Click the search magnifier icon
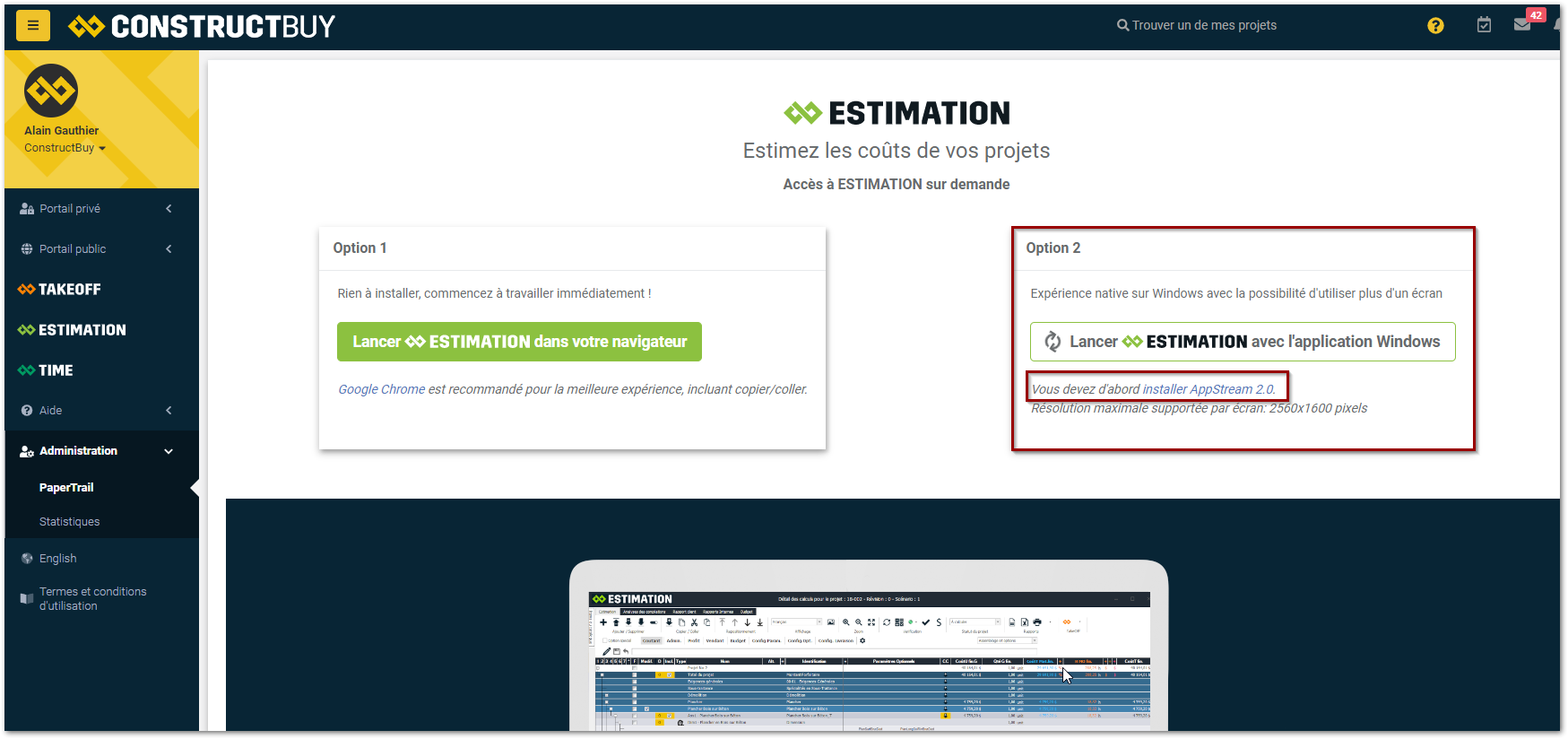The height and width of the screenshot is (739, 1568). click(1122, 25)
